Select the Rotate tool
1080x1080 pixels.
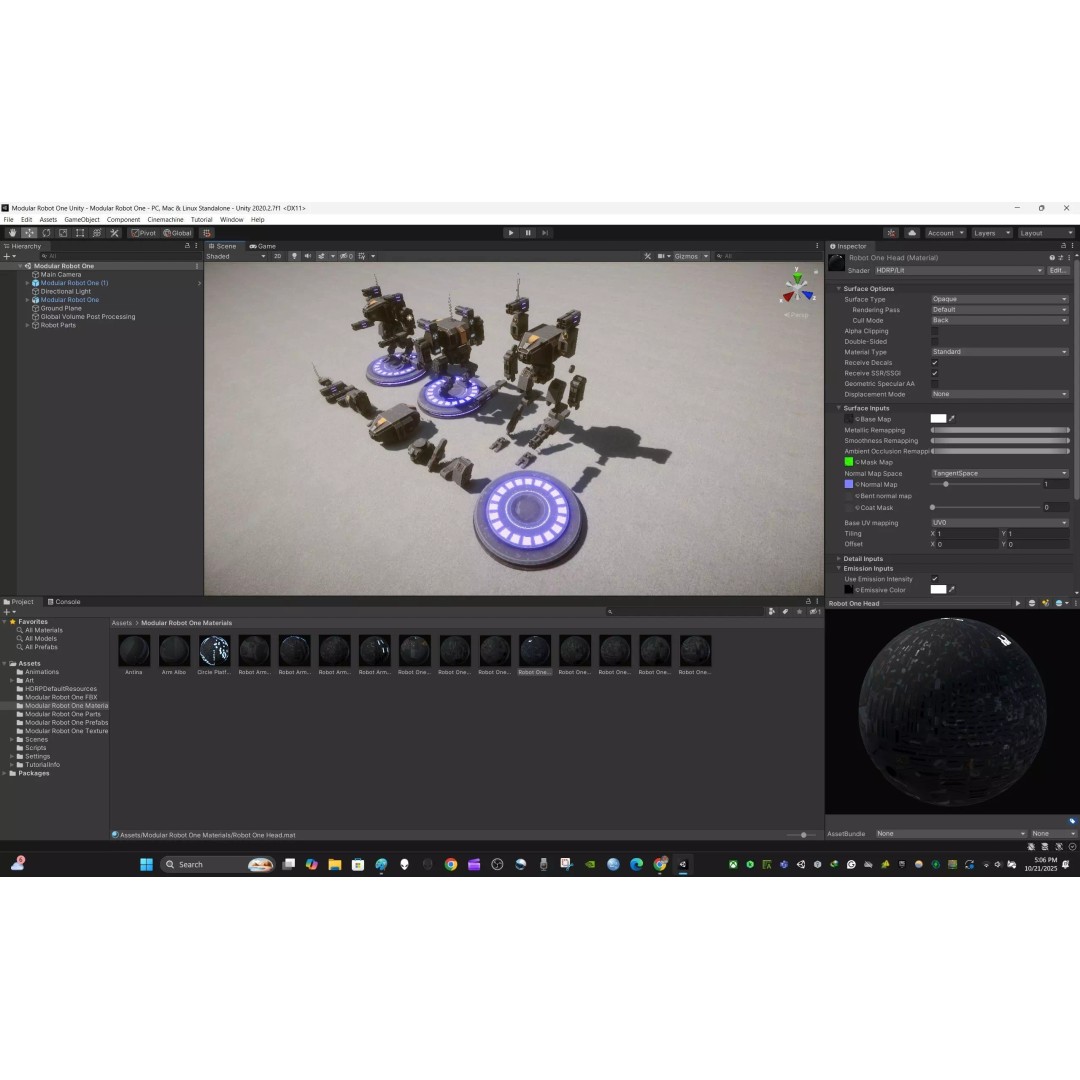point(46,233)
